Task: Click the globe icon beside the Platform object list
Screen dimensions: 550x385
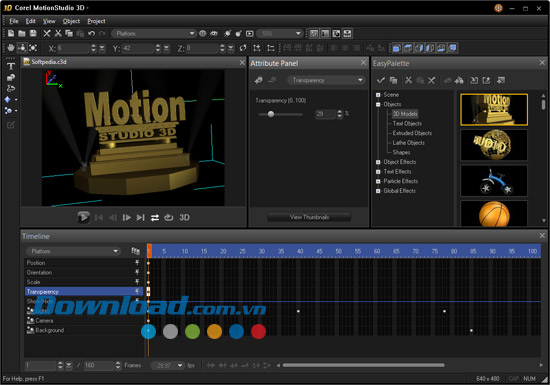Action: [x=203, y=34]
